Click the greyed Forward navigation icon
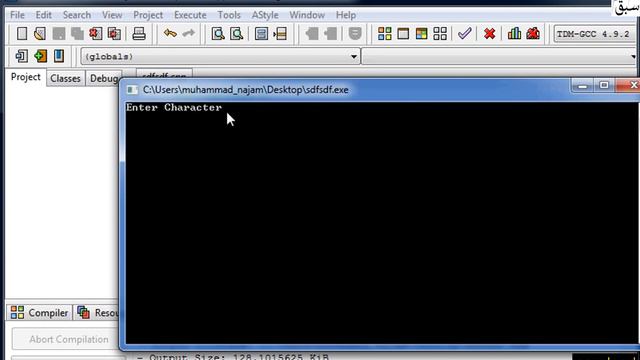640x360 pixels. click(x=331, y=33)
